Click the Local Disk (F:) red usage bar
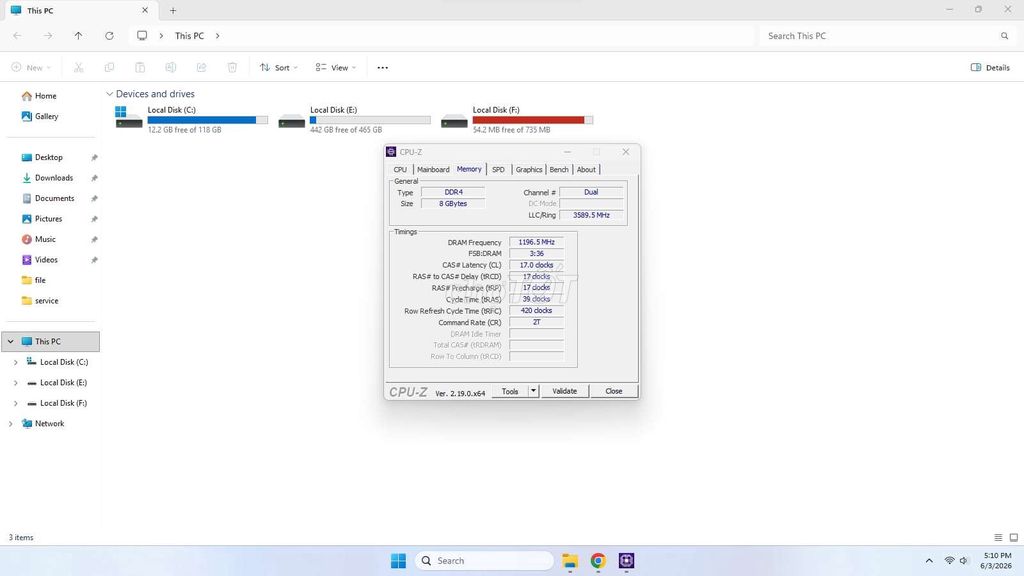1024x576 pixels. pos(533,120)
